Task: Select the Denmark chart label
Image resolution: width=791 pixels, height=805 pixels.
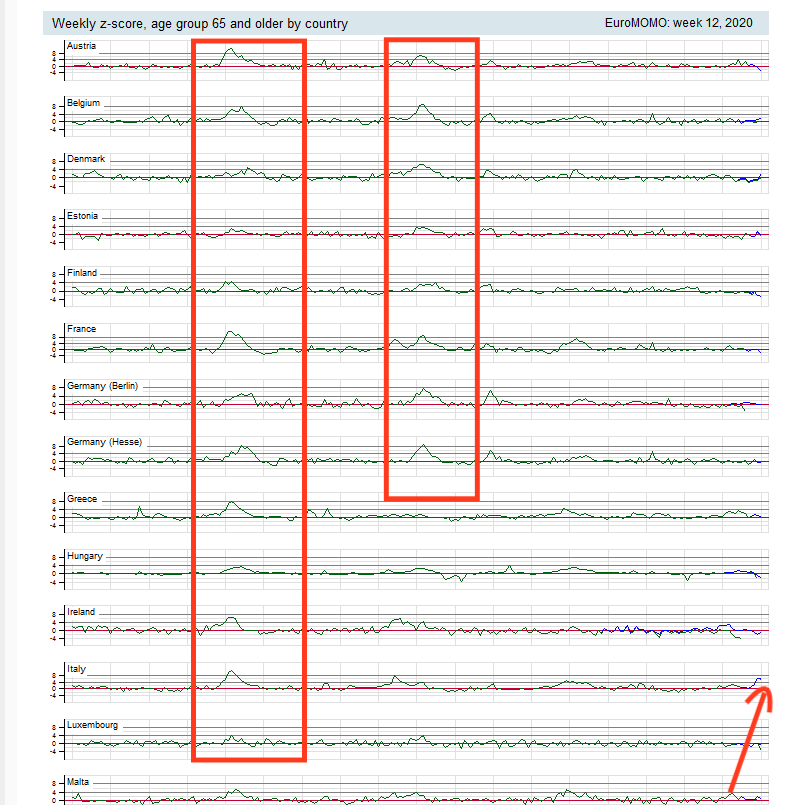Action: click(86, 159)
